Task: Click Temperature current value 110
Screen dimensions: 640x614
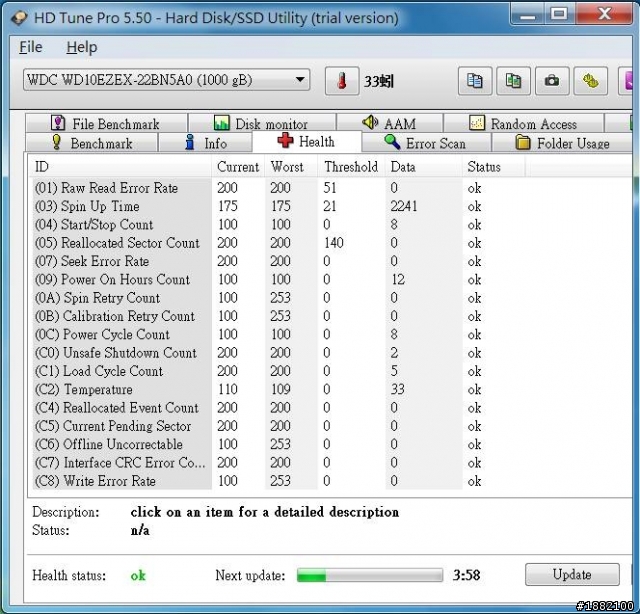Action: click(227, 389)
